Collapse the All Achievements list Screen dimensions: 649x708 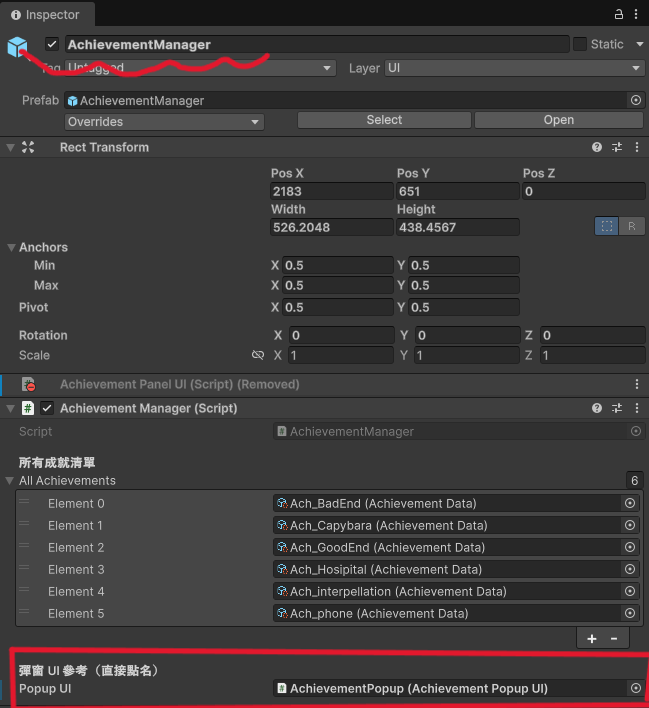tap(9, 480)
